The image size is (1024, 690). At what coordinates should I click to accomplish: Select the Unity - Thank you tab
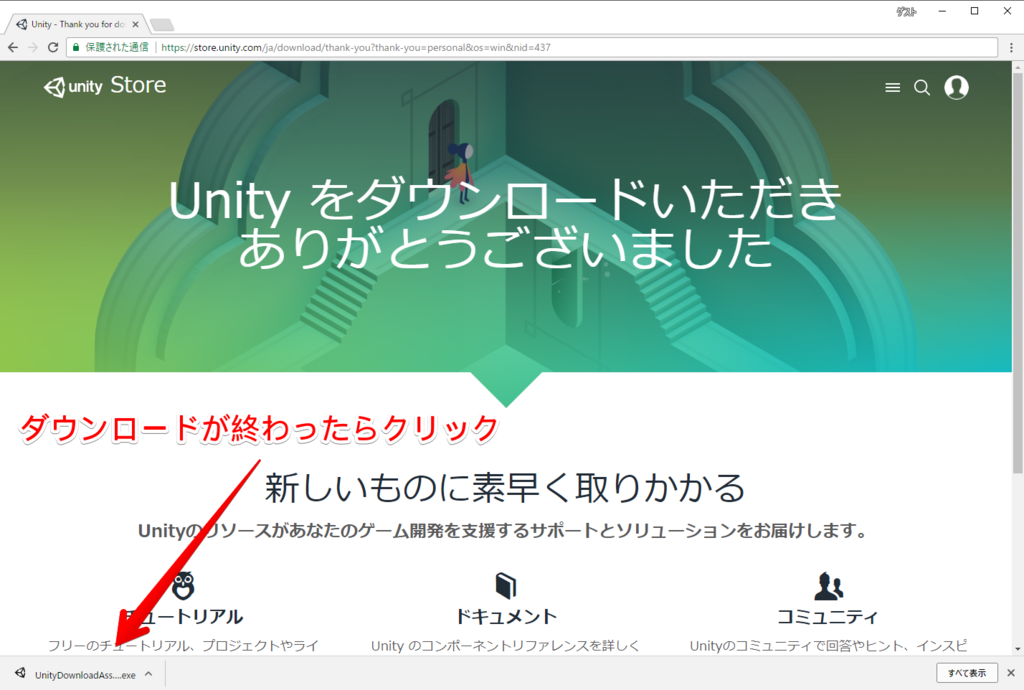pos(77,24)
